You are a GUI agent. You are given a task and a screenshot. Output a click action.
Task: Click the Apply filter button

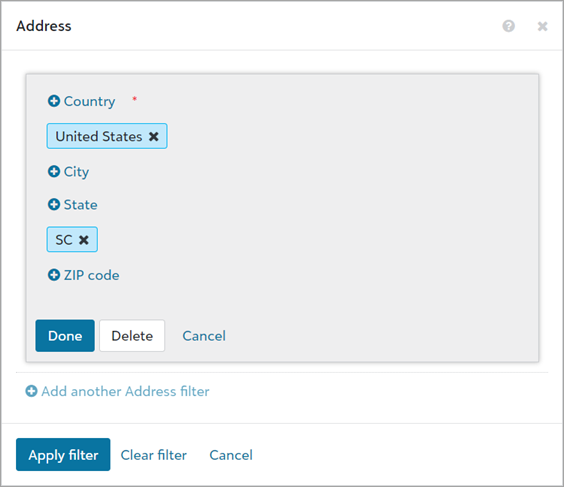pos(63,454)
